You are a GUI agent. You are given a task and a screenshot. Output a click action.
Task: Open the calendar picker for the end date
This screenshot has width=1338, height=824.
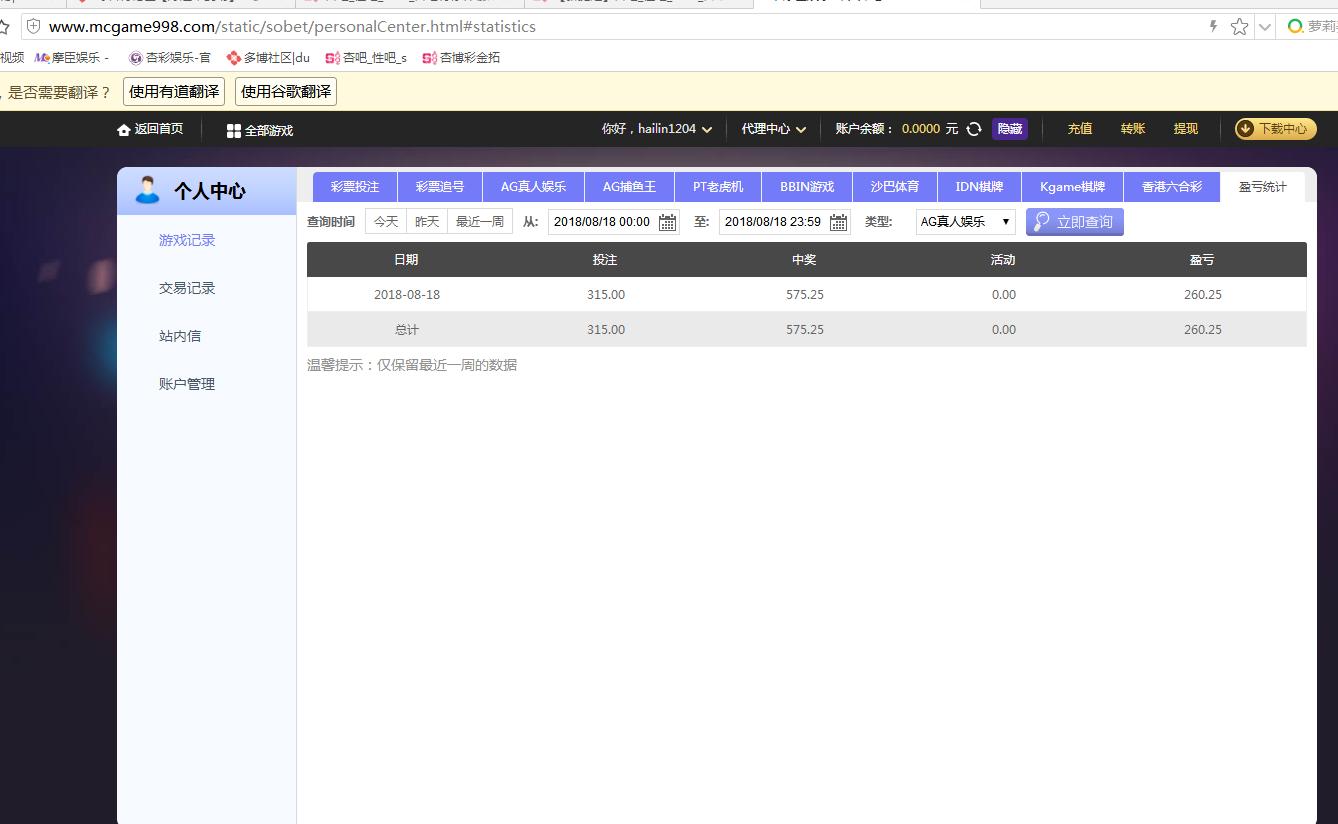click(x=837, y=221)
